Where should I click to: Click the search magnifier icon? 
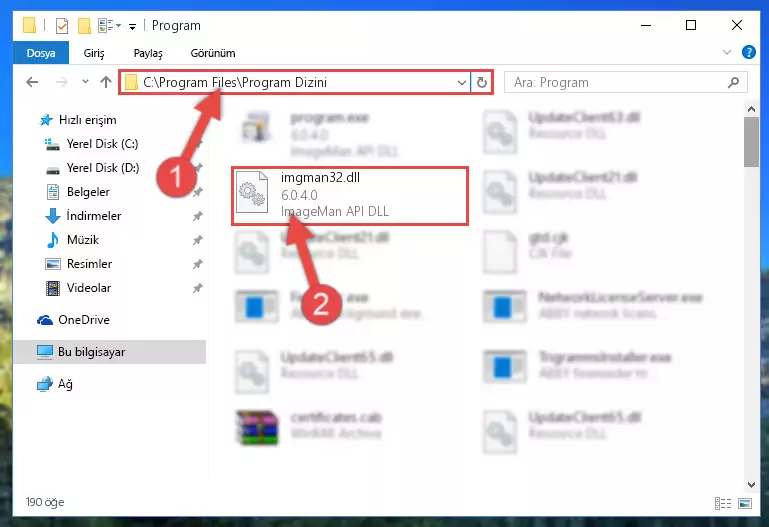click(734, 82)
